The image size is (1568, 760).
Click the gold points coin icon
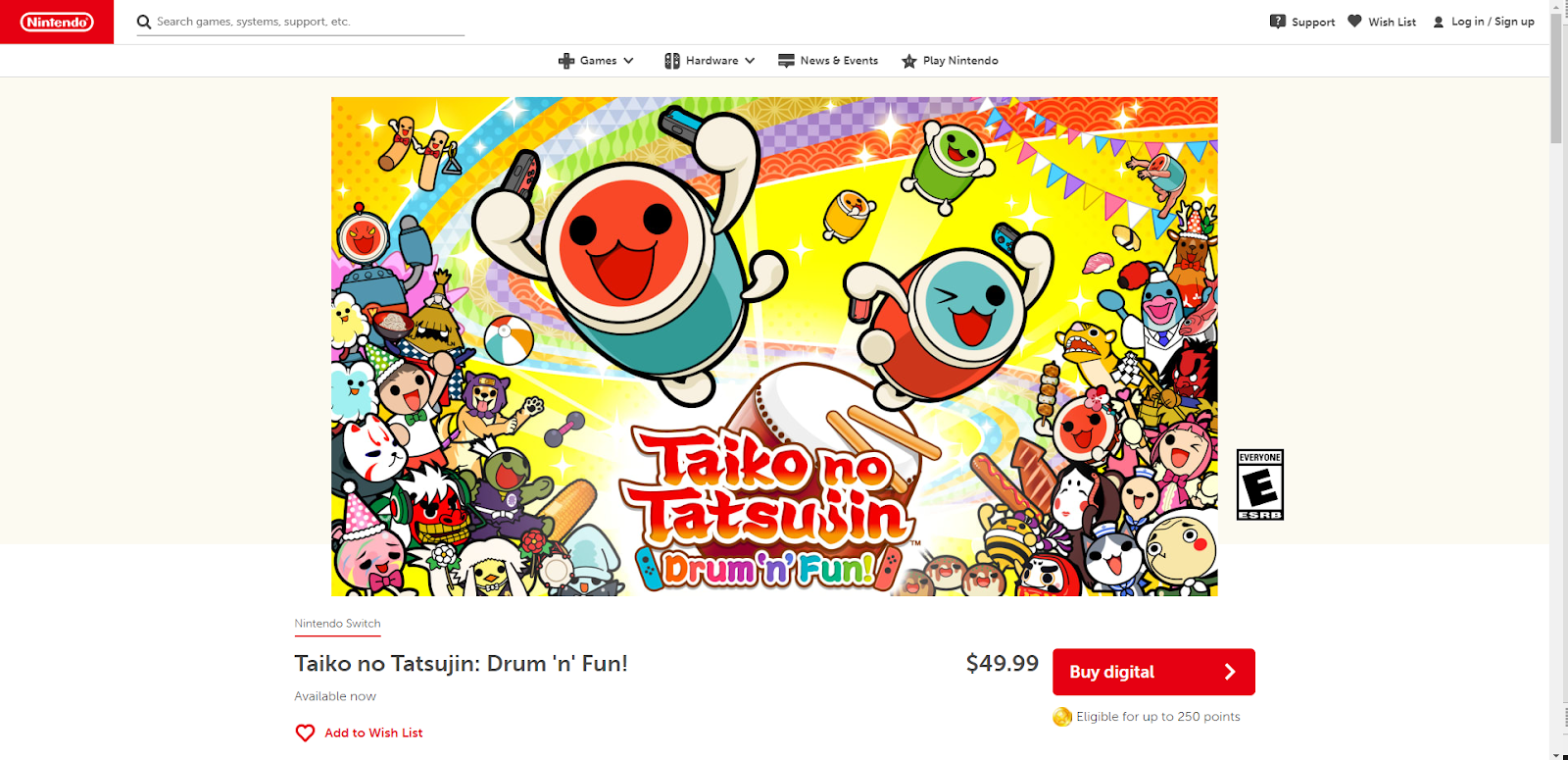pyautogui.click(x=1062, y=717)
